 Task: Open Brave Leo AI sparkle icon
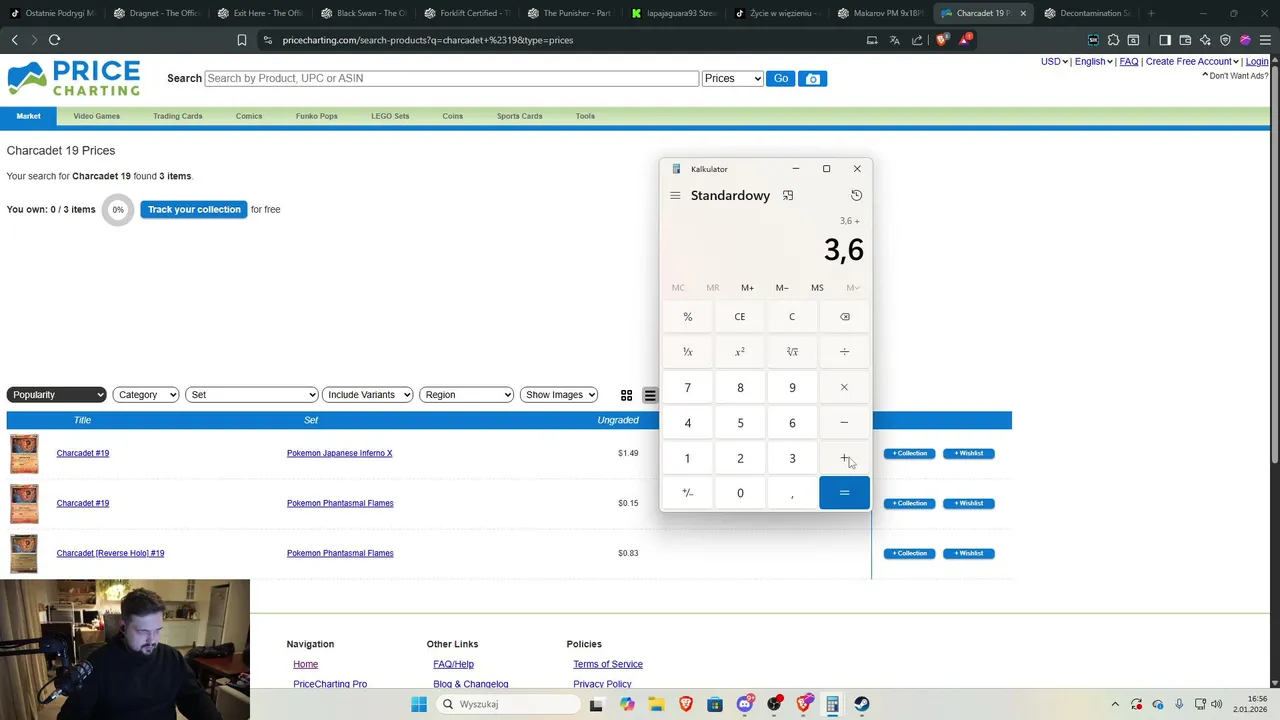1205,40
